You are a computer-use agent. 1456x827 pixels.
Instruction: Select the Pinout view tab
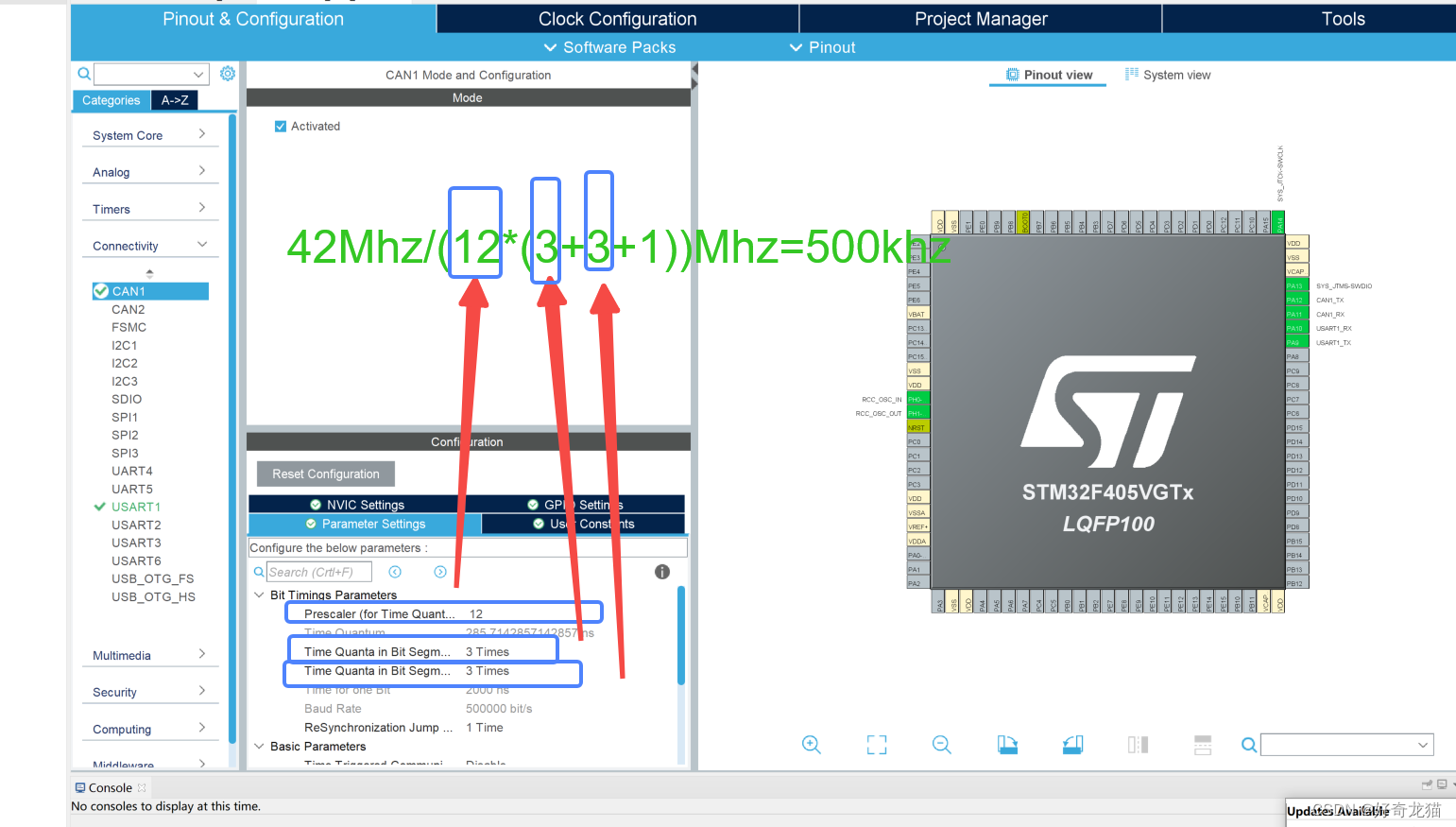click(x=1048, y=75)
